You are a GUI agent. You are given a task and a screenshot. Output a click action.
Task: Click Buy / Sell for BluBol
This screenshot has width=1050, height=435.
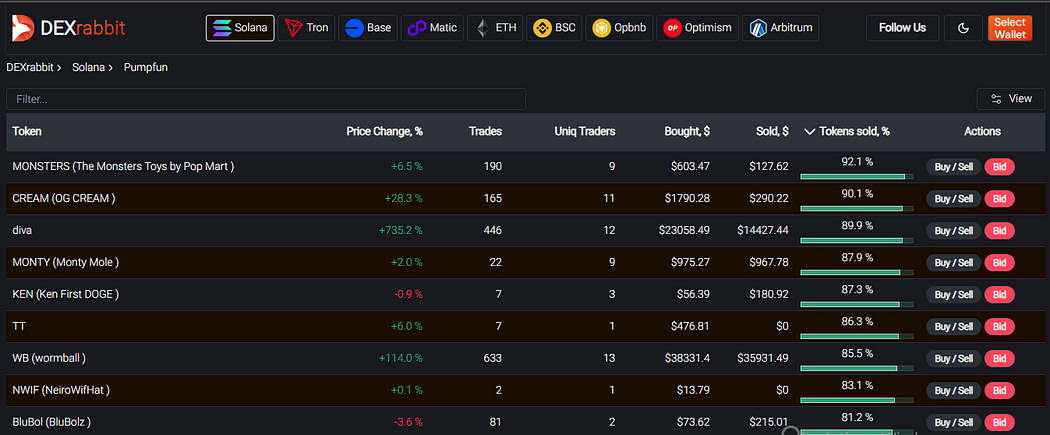pos(954,423)
